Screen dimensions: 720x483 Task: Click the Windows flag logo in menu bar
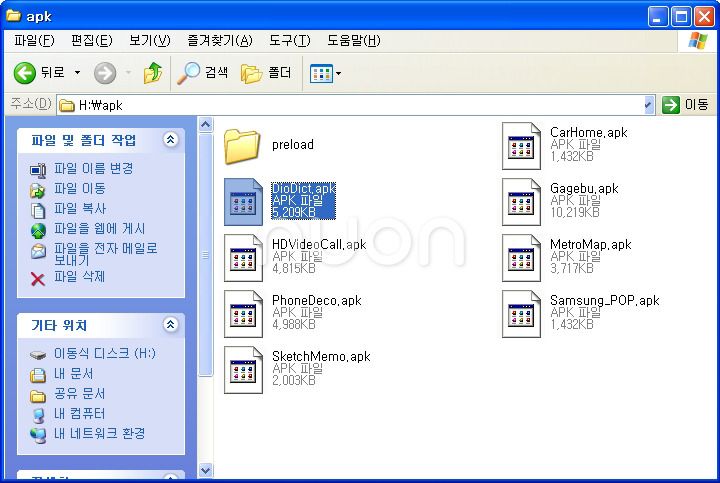click(698, 41)
